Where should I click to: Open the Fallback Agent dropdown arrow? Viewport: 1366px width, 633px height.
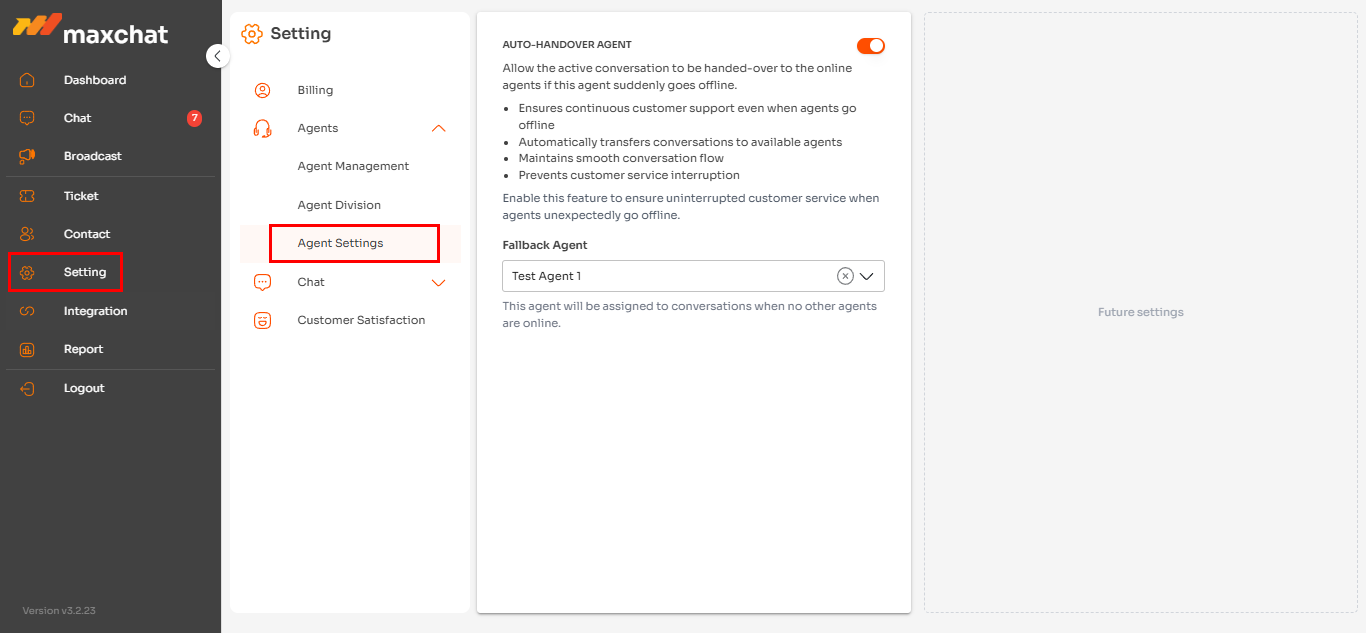867,276
